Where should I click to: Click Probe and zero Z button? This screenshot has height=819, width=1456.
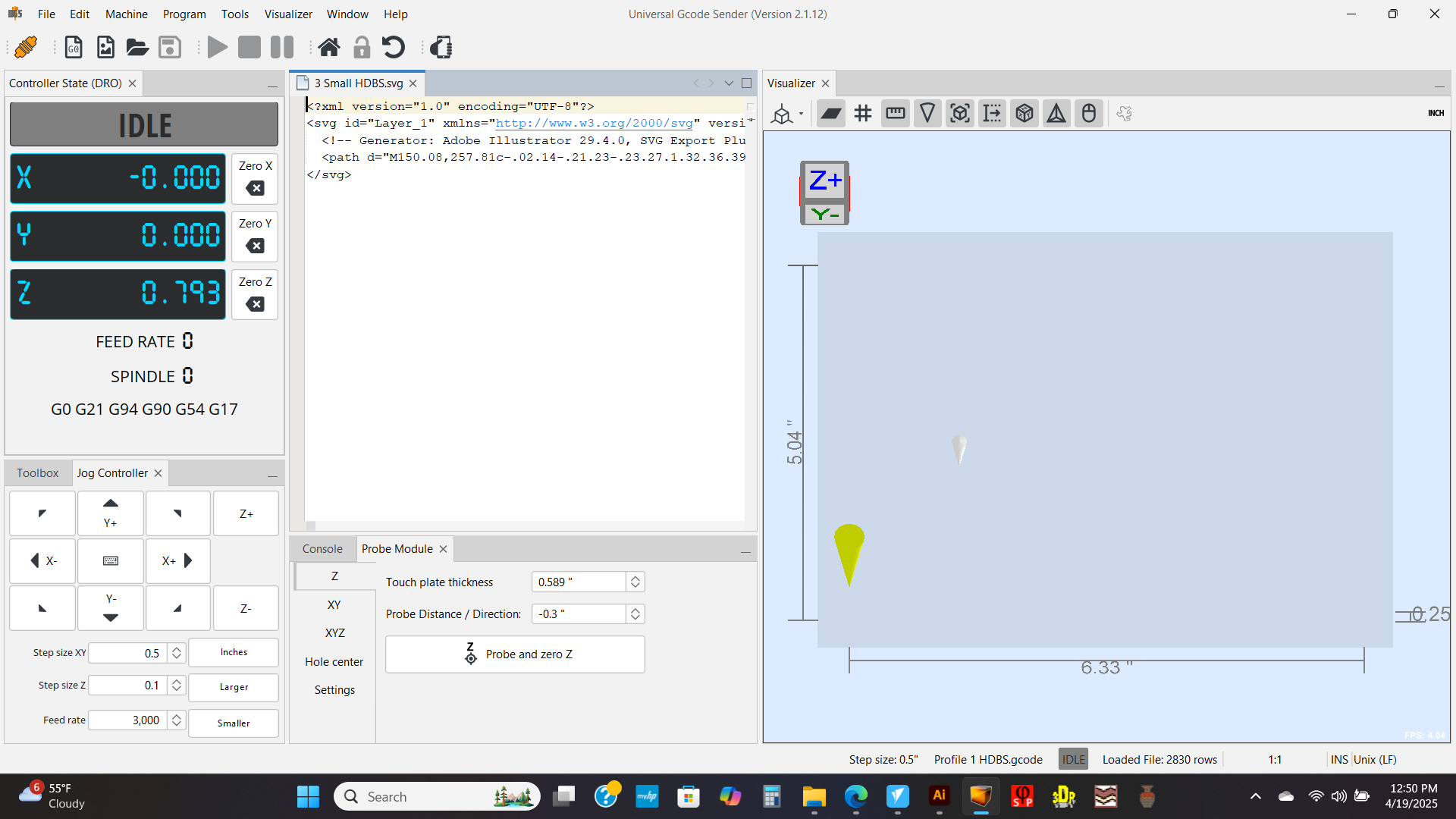[x=515, y=654]
